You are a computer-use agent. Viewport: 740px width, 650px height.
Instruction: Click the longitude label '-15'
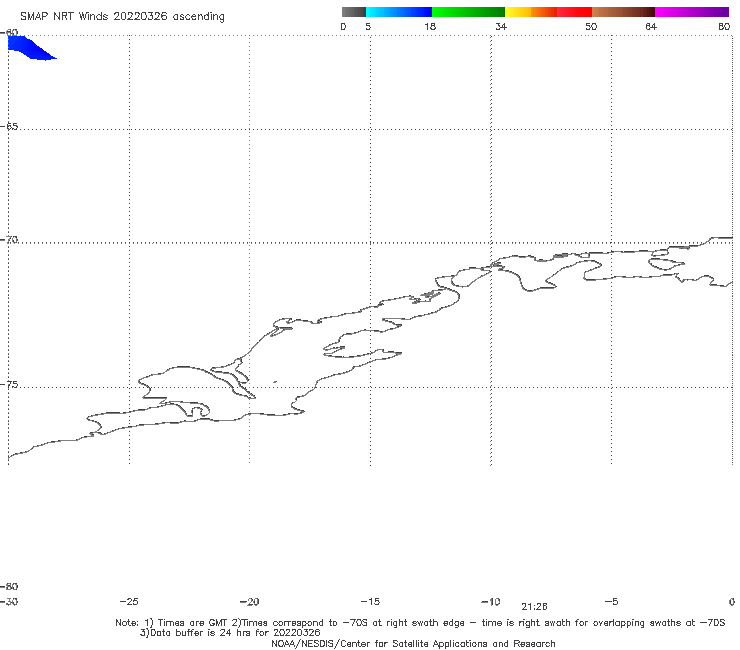coord(370,601)
